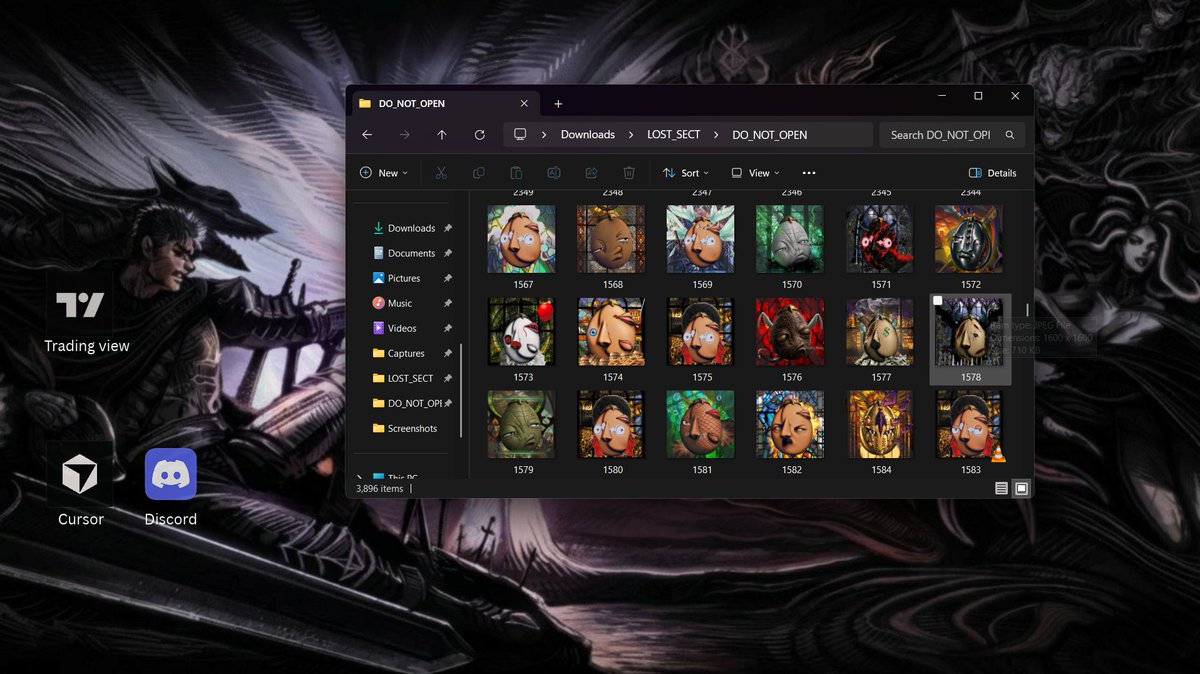Click the search magnifier icon
The width and height of the screenshot is (1200, 674).
(x=1010, y=135)
